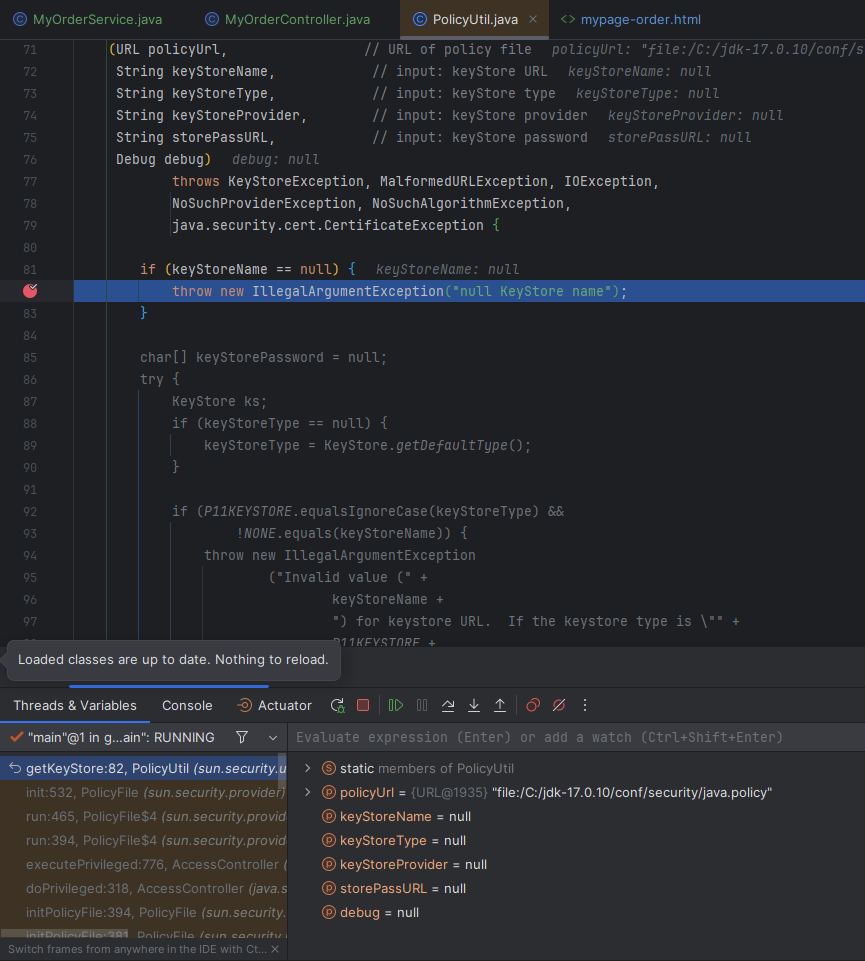Click the NoSuchProviderException on line 78
Image resolution: width=865 pixels, height=961 pixels.
264,203
